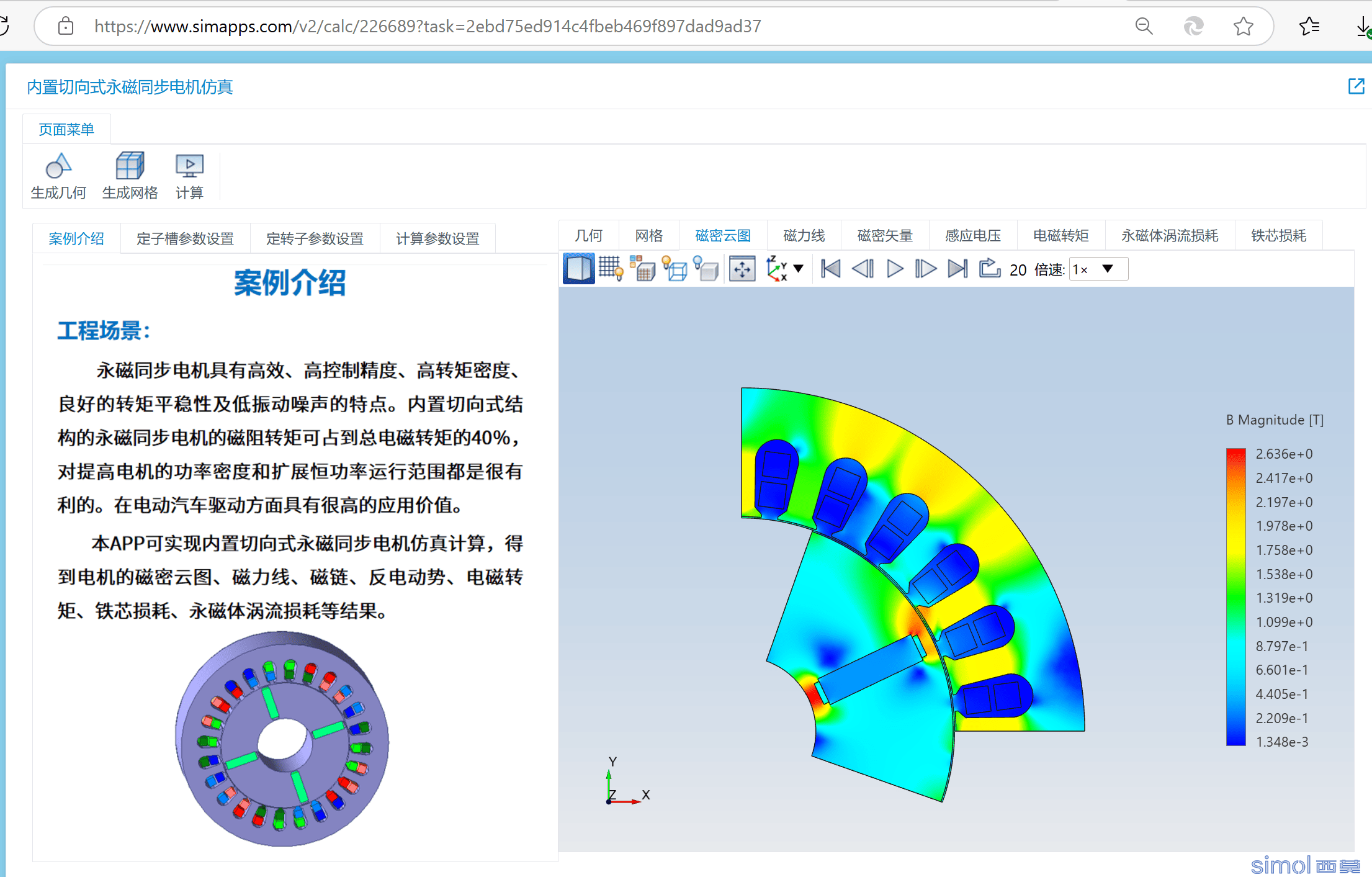Click the legend maximum value 2.636e+0
The height and width of the screenshot is (877, 1372).
coord(1284,454)
